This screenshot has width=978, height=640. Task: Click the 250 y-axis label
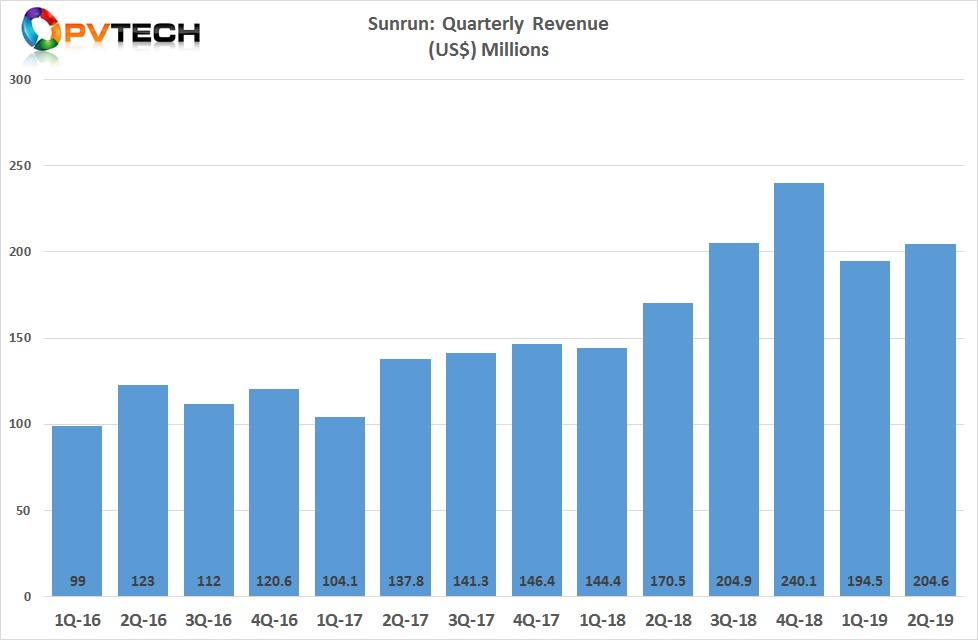point(20,166)
